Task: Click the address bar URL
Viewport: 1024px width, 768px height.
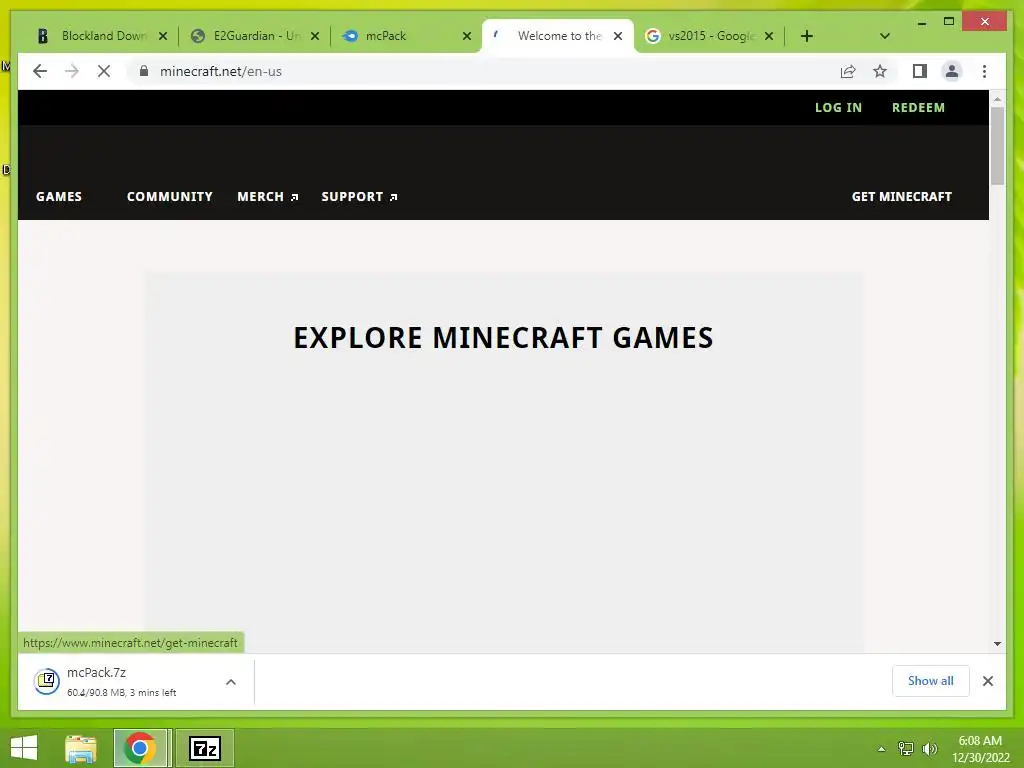Action: pos(221,71)
